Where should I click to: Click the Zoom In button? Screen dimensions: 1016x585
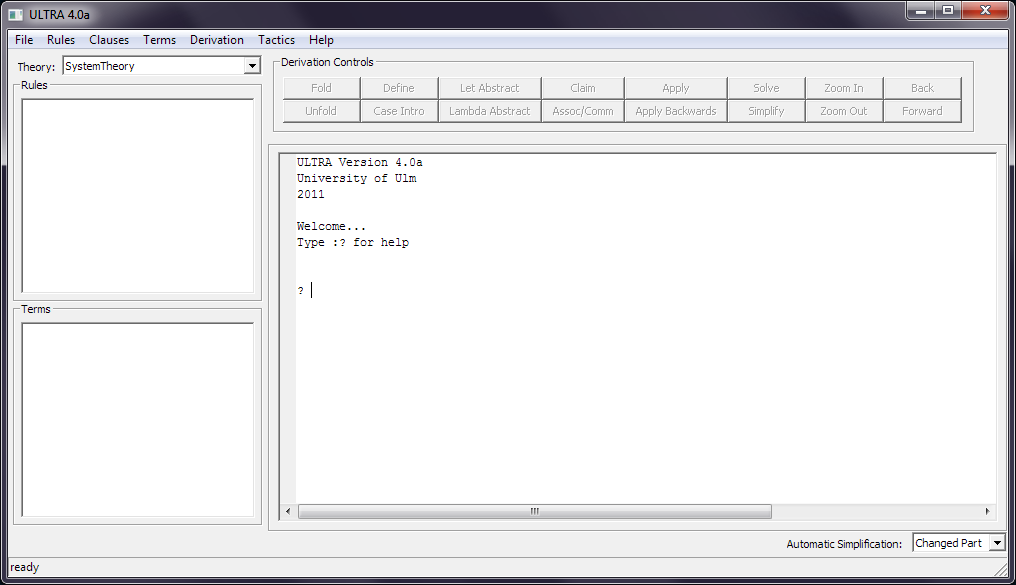844,88
